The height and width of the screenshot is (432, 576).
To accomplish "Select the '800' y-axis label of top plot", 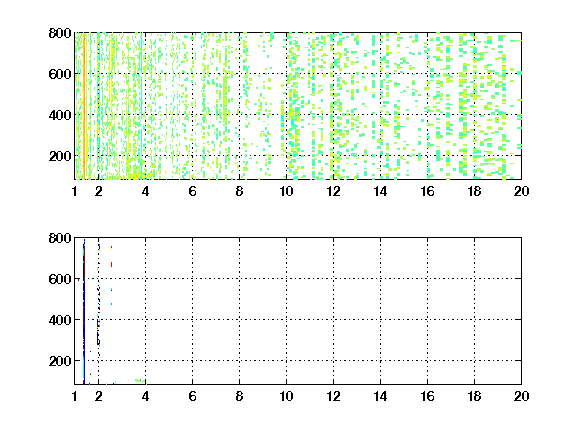I will [60, 33].
